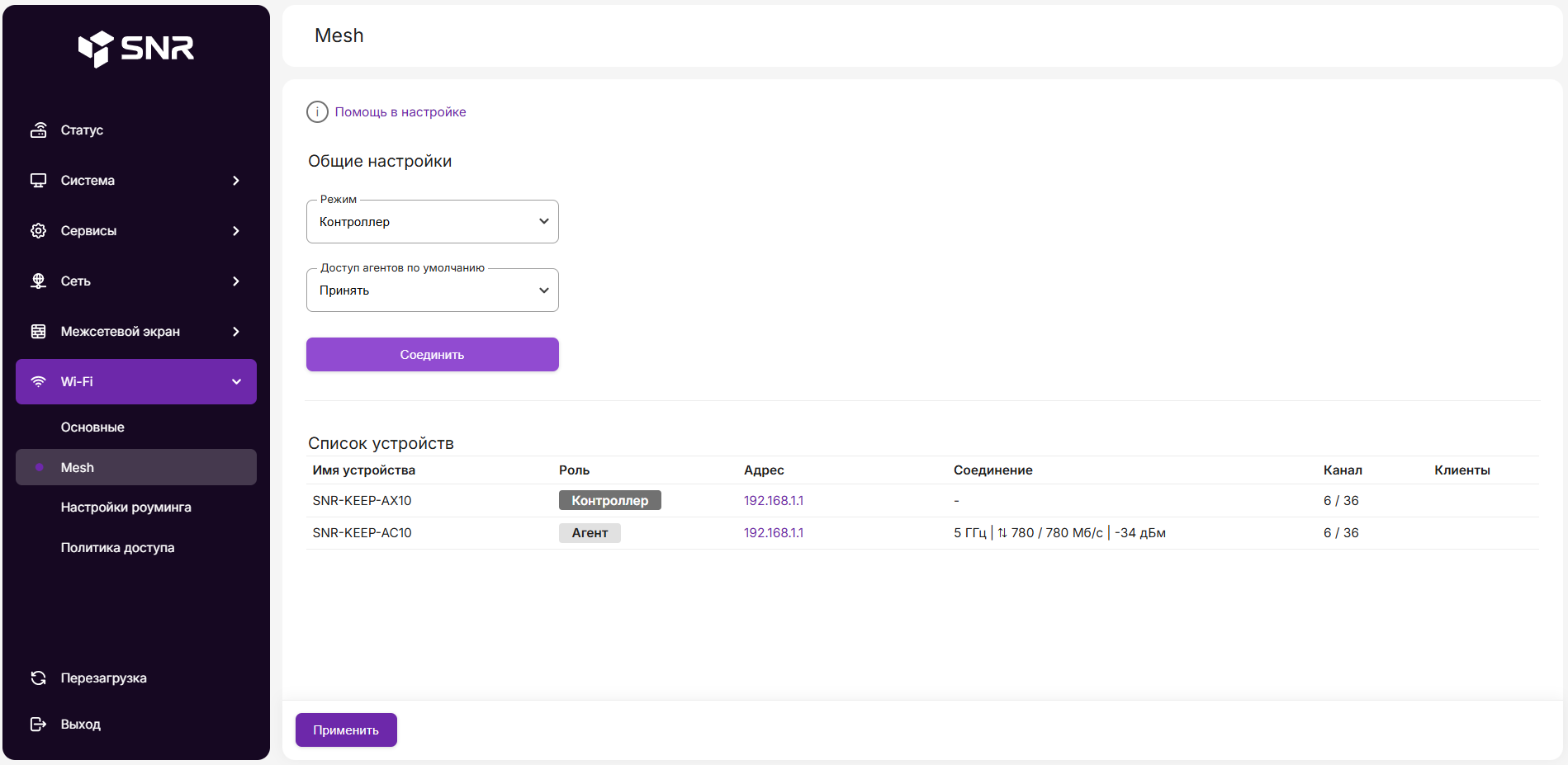
Task: Open Доступ агентов по умолчанию dropdown
Action: coord(432,290)
